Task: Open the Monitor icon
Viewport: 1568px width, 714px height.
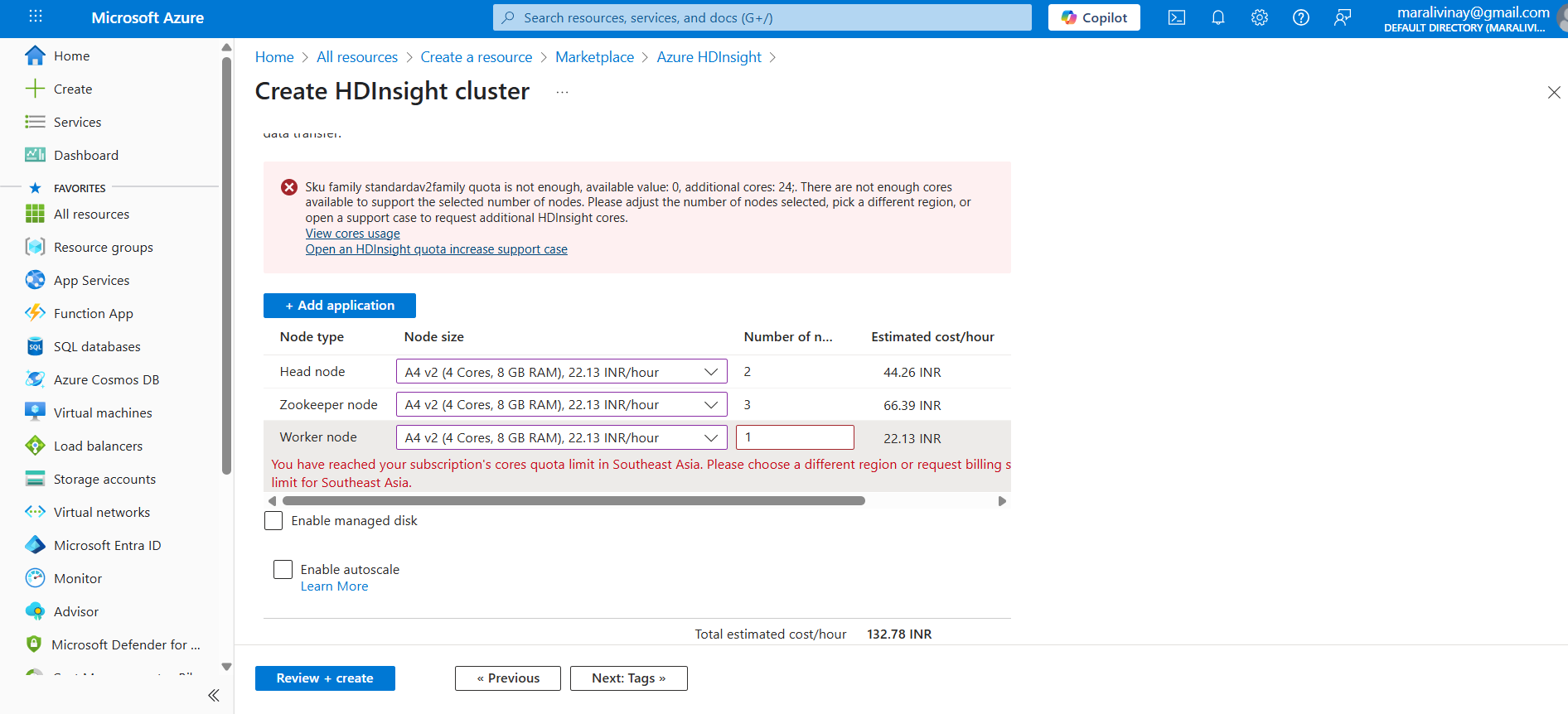Action: click(35, 578)
